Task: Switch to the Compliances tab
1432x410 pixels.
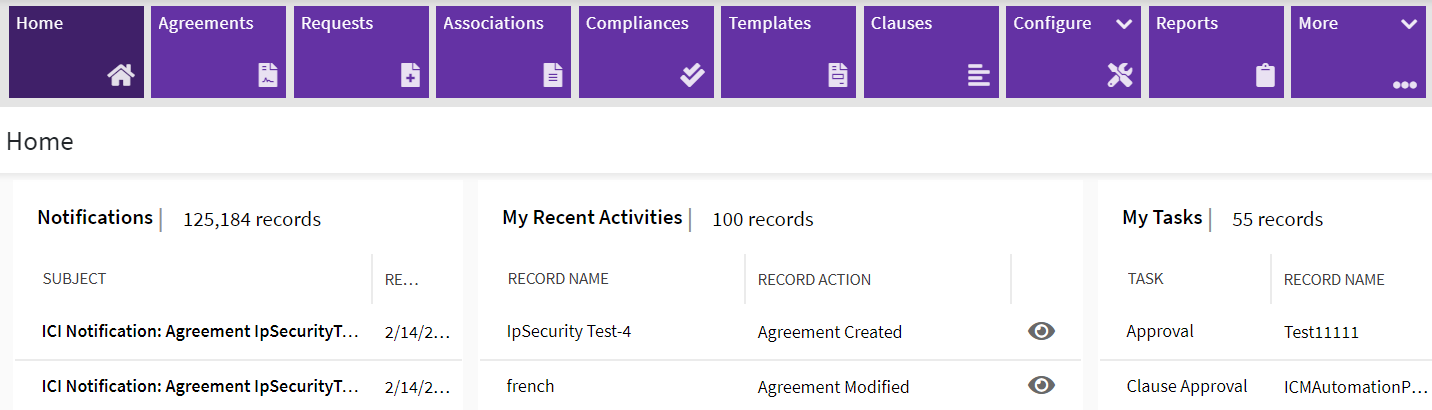Action: click(x=637, y=23)
